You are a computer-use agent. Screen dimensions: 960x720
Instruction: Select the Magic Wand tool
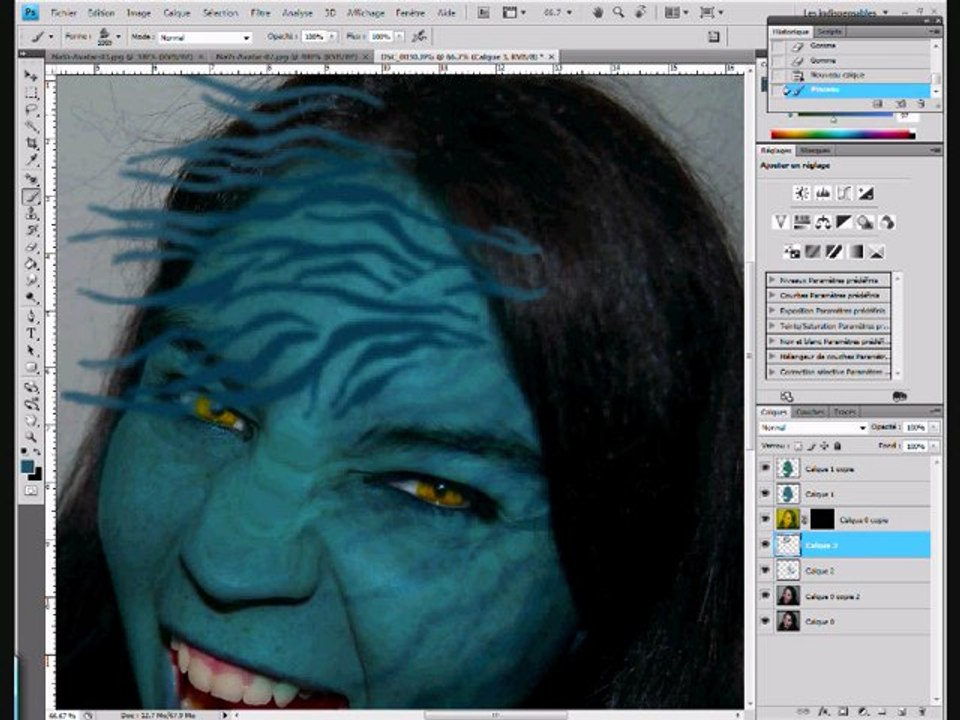31,127
